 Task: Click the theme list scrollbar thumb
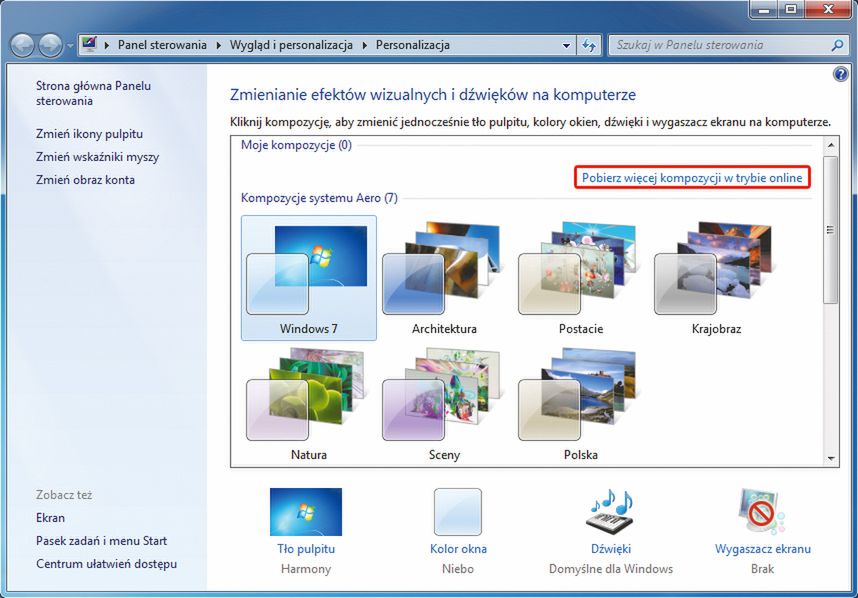pos(831,230)
